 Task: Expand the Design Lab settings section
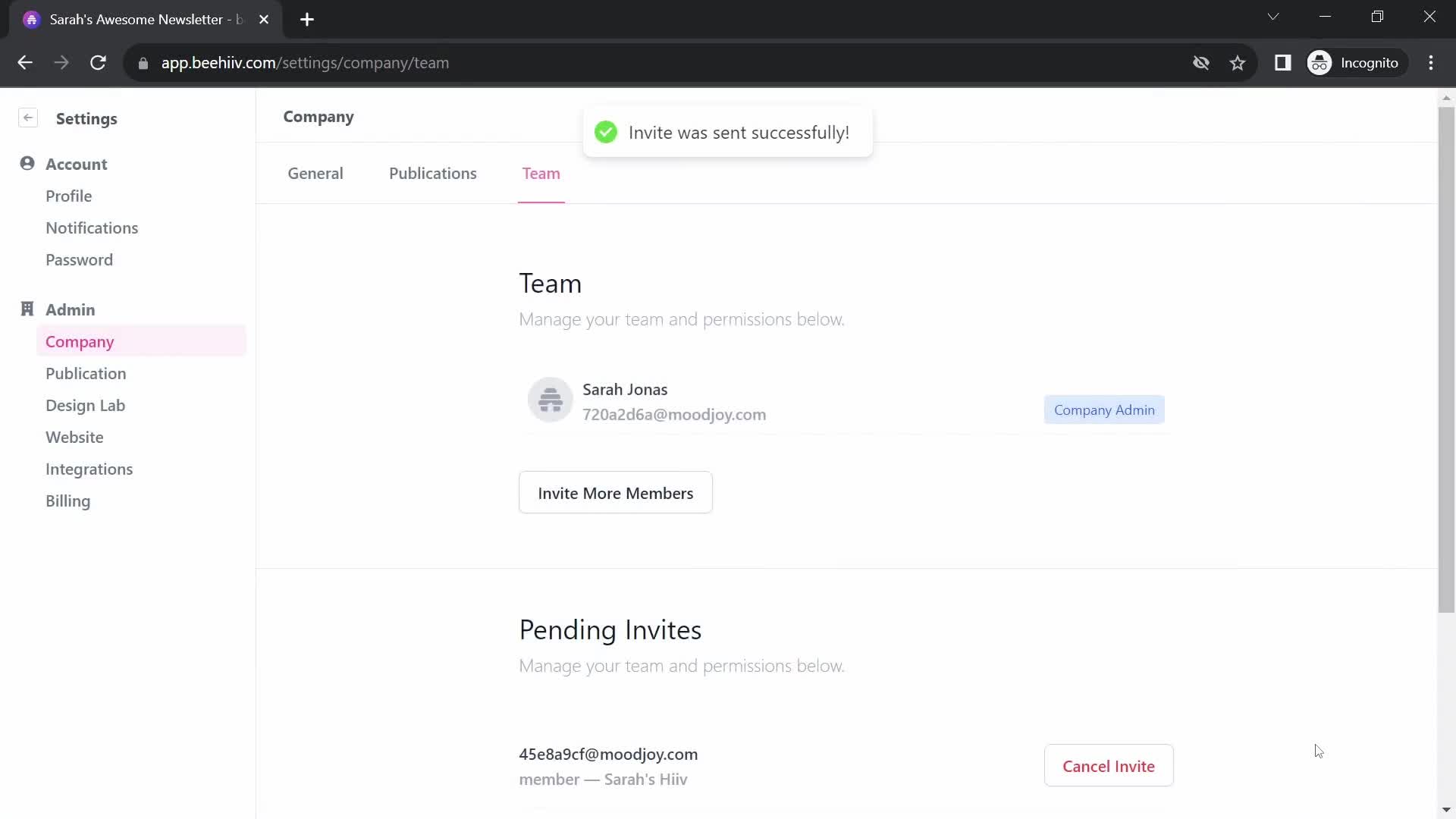(85, 405)
